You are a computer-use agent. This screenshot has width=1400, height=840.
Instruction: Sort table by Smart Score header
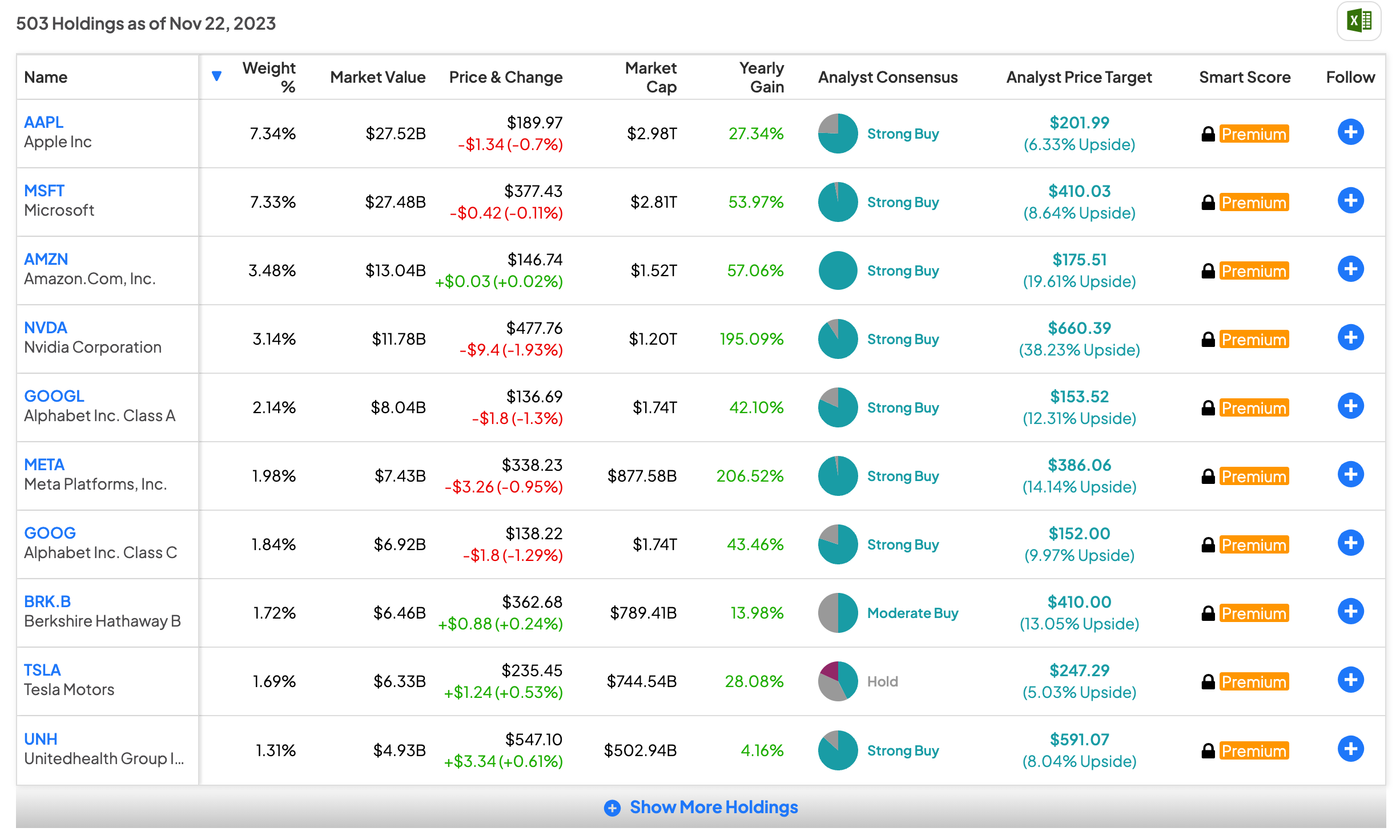1245,77
